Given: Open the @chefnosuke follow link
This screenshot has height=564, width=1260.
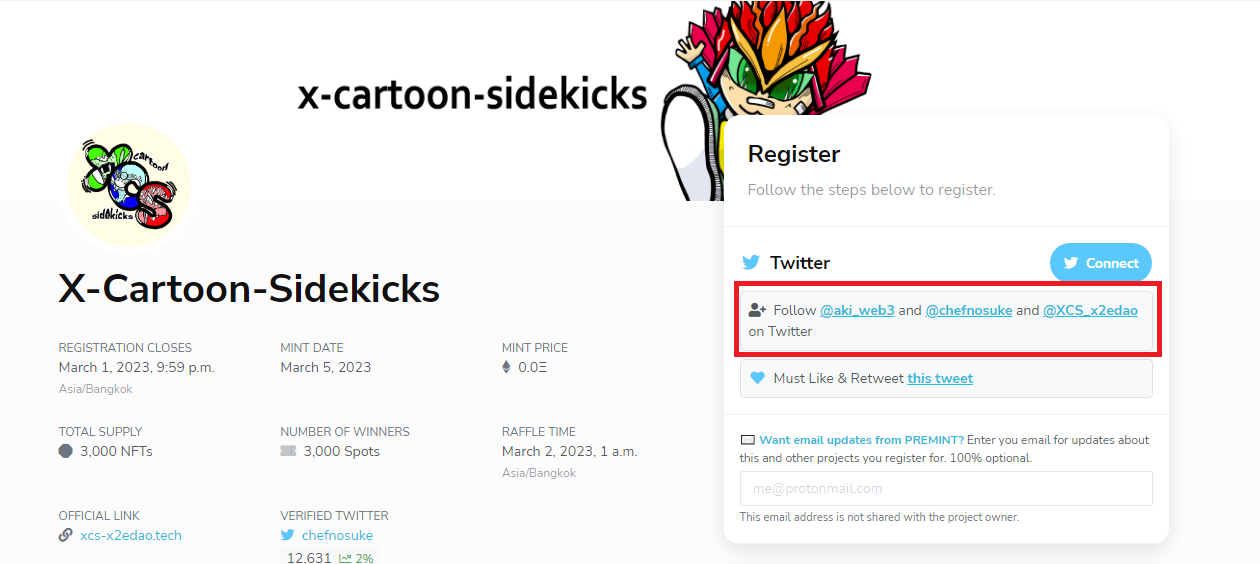Looking at the screenshot, I should 969,310.
